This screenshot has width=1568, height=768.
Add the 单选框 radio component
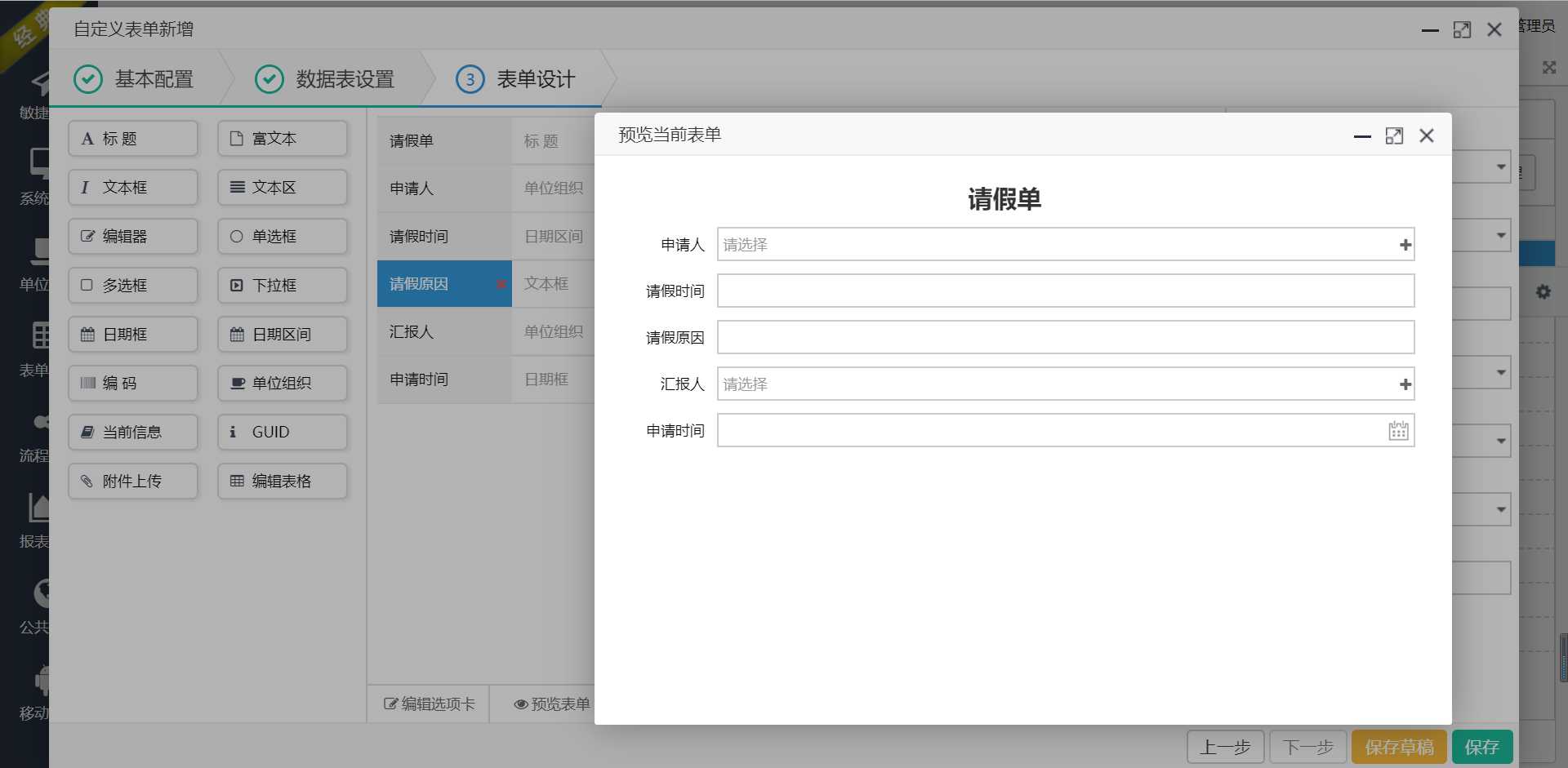pyautogui.click(x=283, y=236)
